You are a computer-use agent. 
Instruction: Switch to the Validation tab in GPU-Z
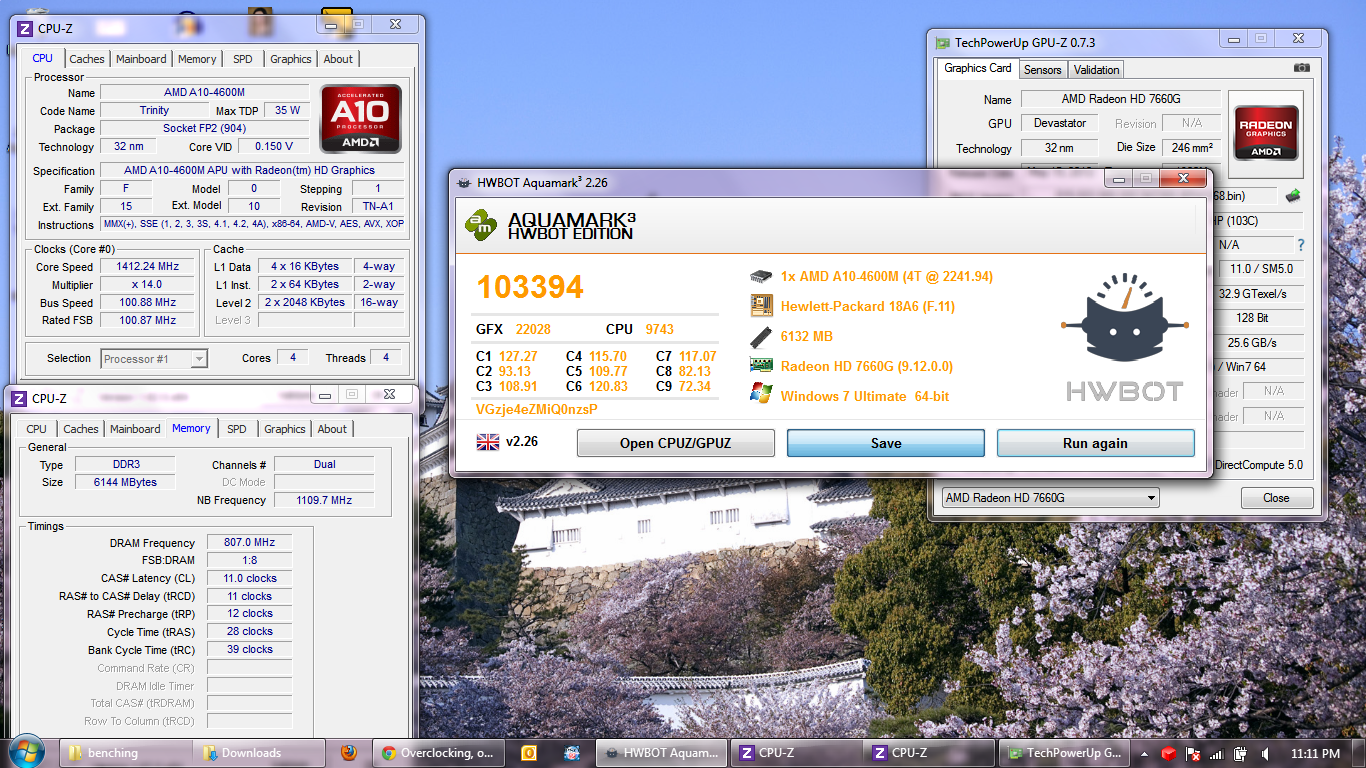coord(1096,69)
